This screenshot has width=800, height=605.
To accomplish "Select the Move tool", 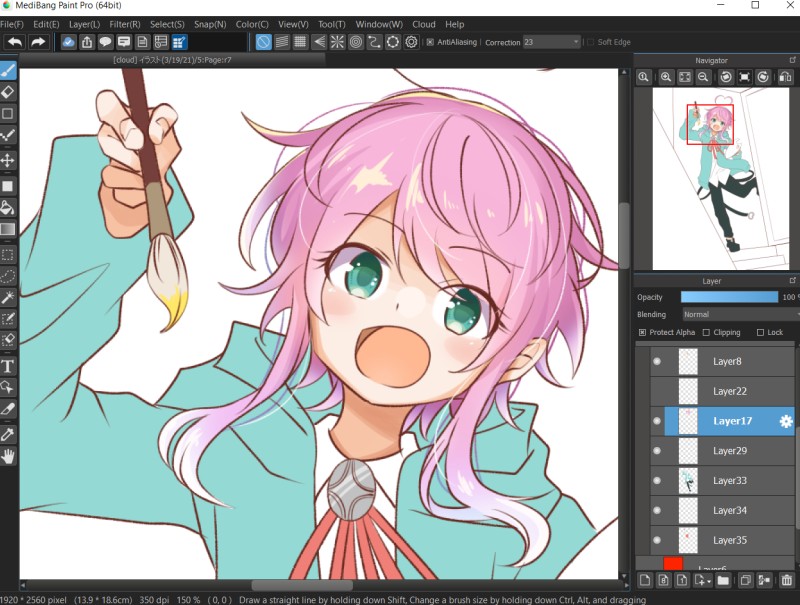I will 8,161.
